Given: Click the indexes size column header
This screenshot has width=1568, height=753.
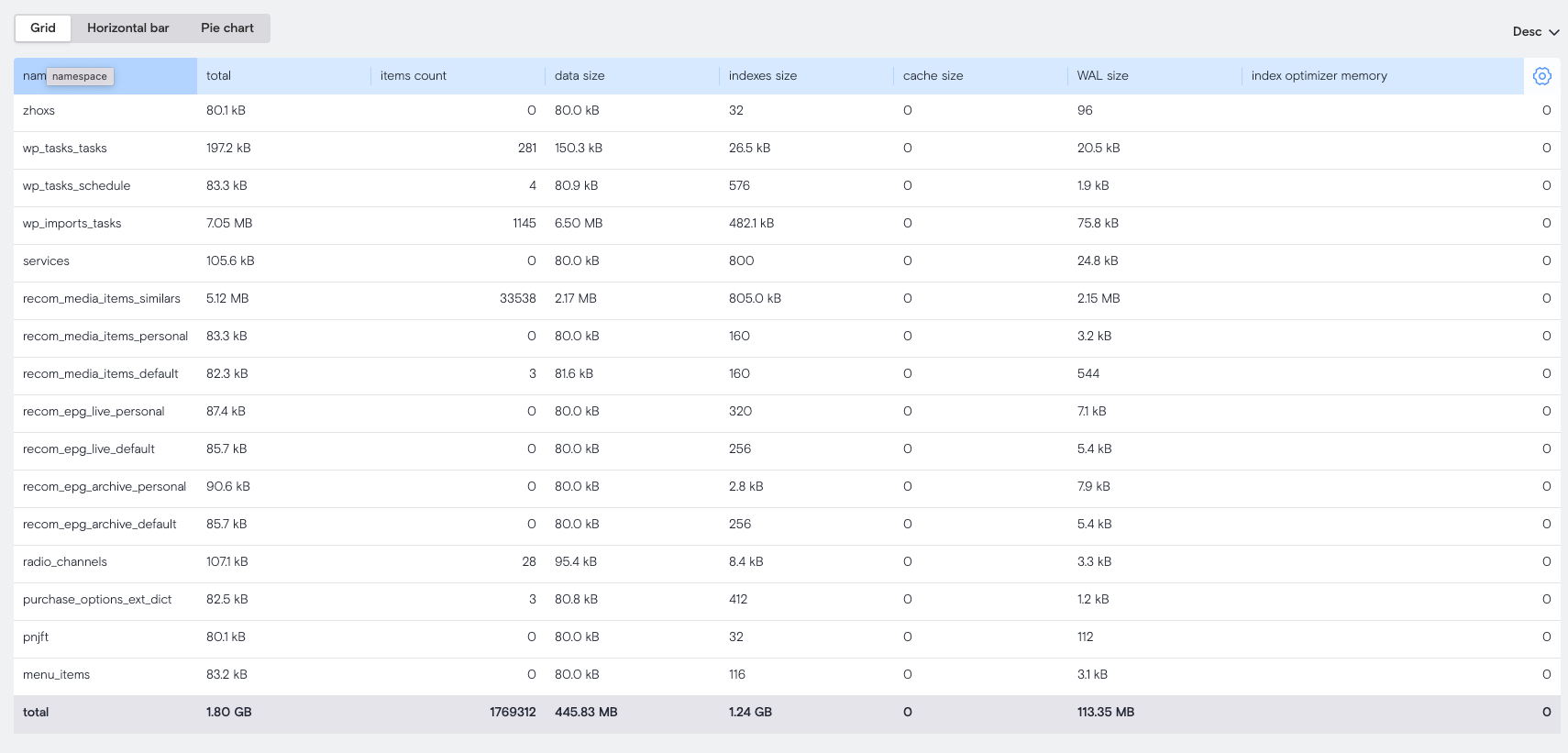Looking at the screenshot, I should point(763,76).
